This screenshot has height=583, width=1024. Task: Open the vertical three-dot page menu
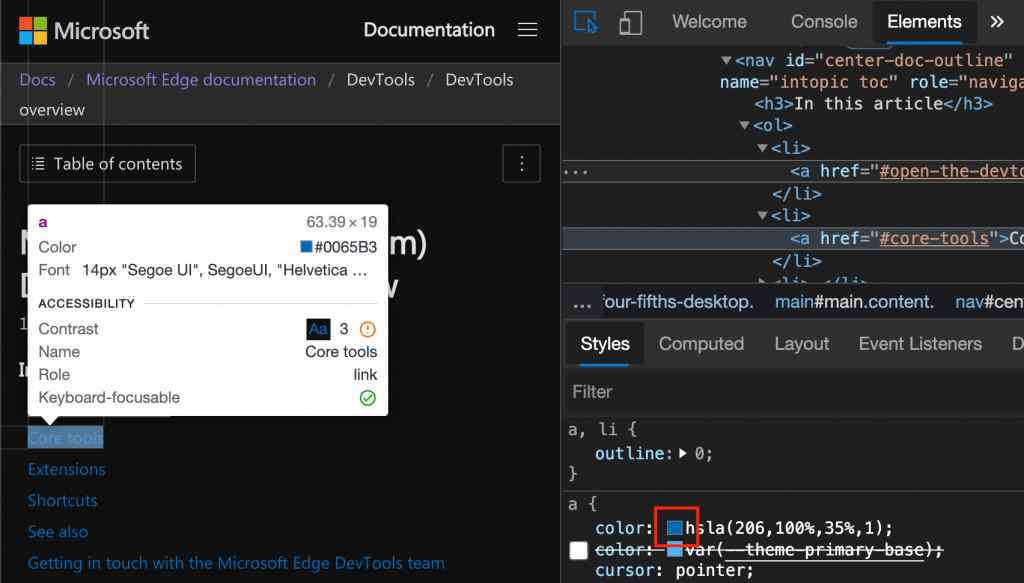521,163
